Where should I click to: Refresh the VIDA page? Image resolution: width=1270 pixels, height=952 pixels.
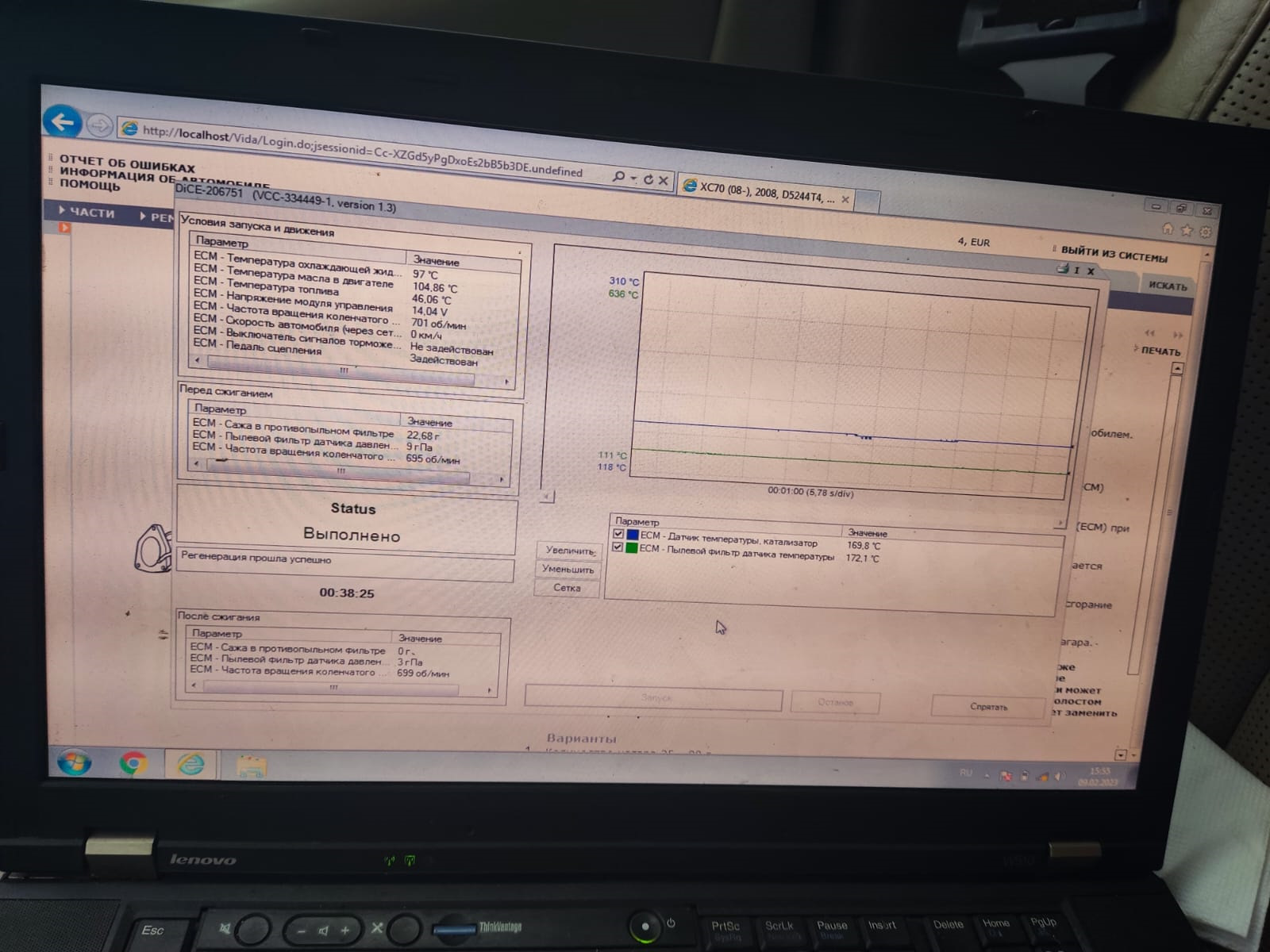(648, 179)
